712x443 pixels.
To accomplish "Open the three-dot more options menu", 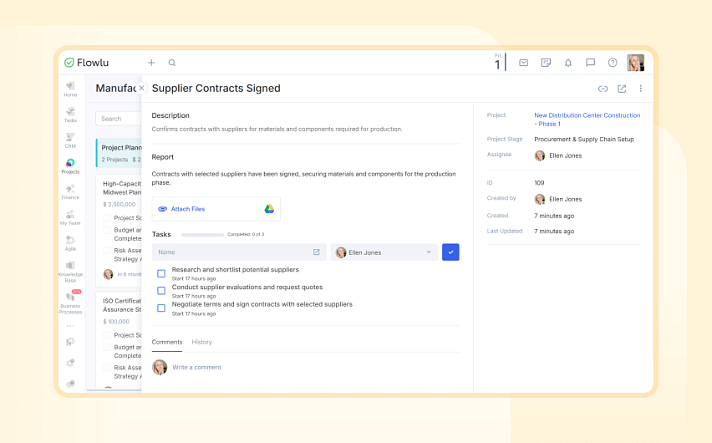I will [641, 89].
